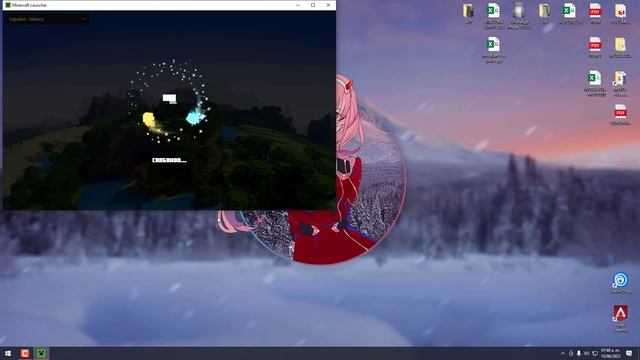Maximize the Minecraft Launcher window
The height and width of the screenshot is (360, 640).
(313, 5)
